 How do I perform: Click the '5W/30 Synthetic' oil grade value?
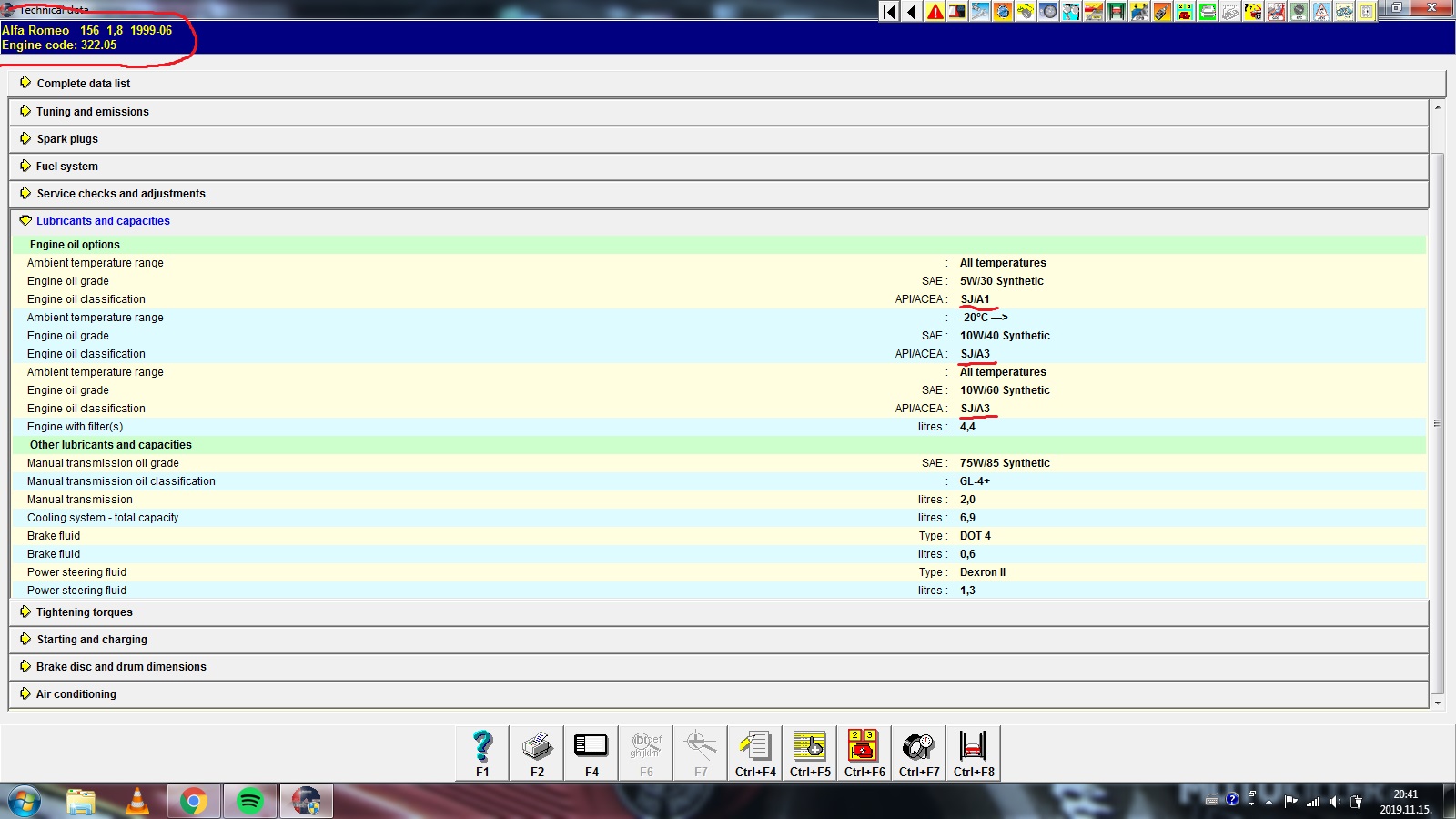click(1001, 281)
